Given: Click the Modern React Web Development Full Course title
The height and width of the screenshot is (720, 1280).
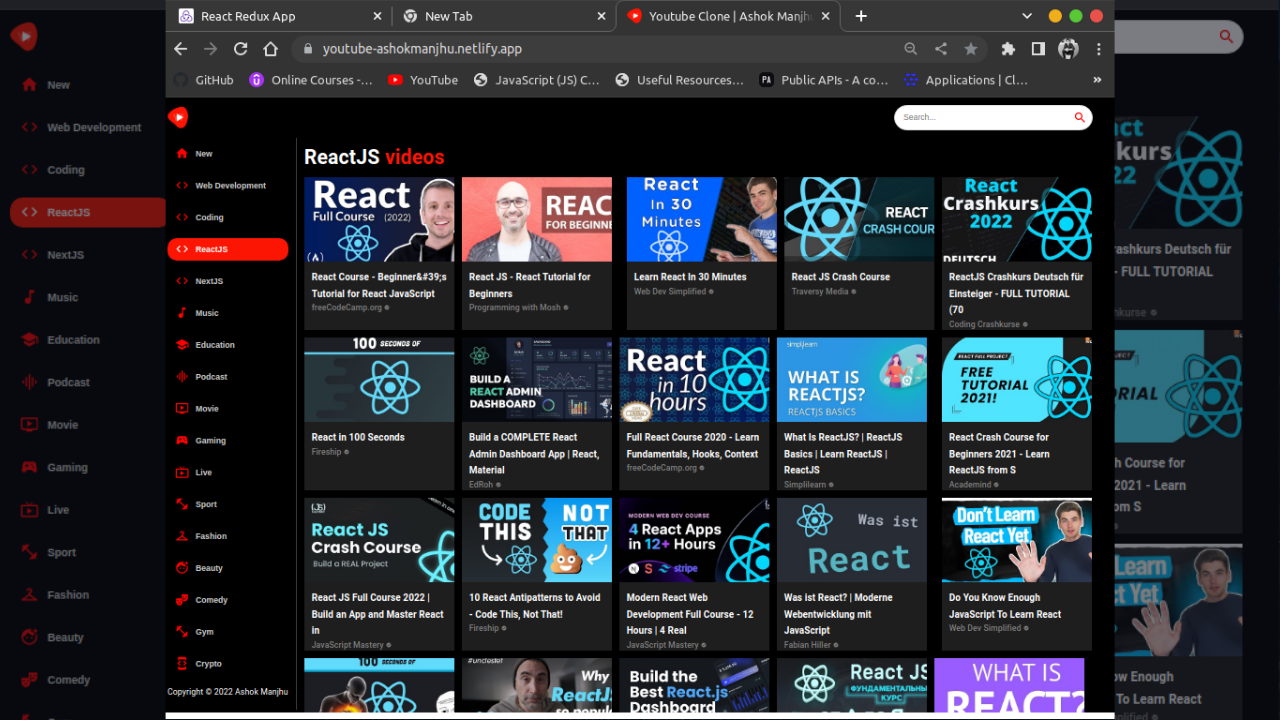Looking at the screenshot, I should 691,614.
